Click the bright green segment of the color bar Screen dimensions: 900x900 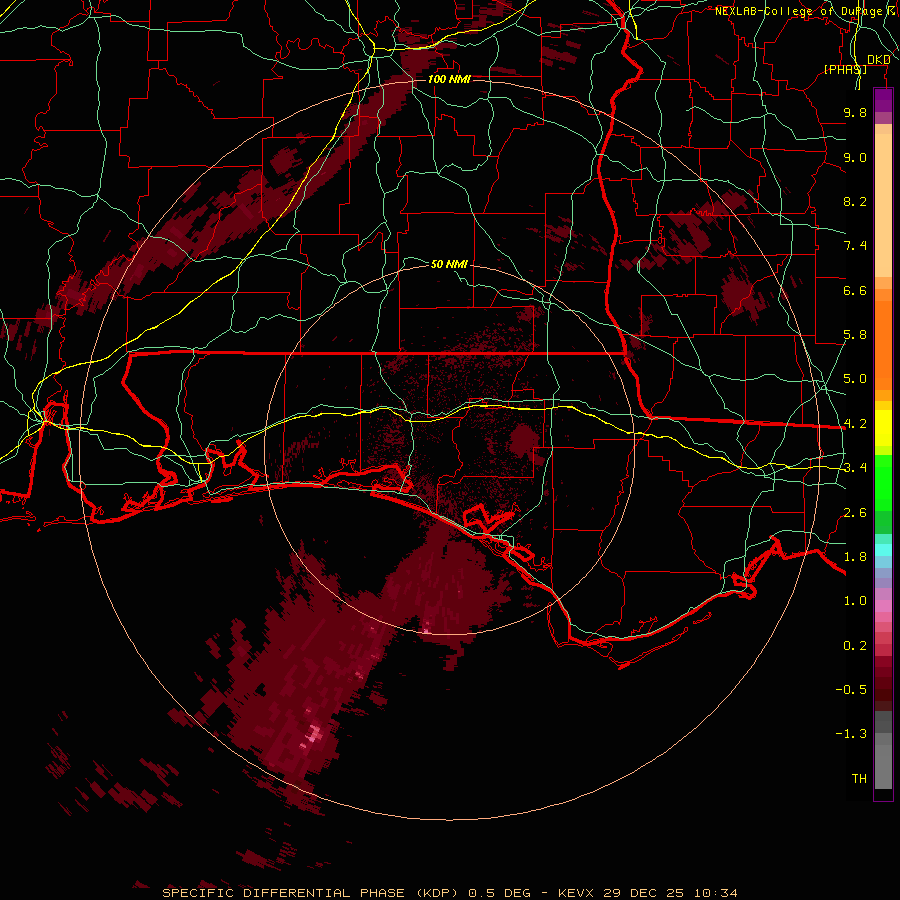(x=883, y=482)
